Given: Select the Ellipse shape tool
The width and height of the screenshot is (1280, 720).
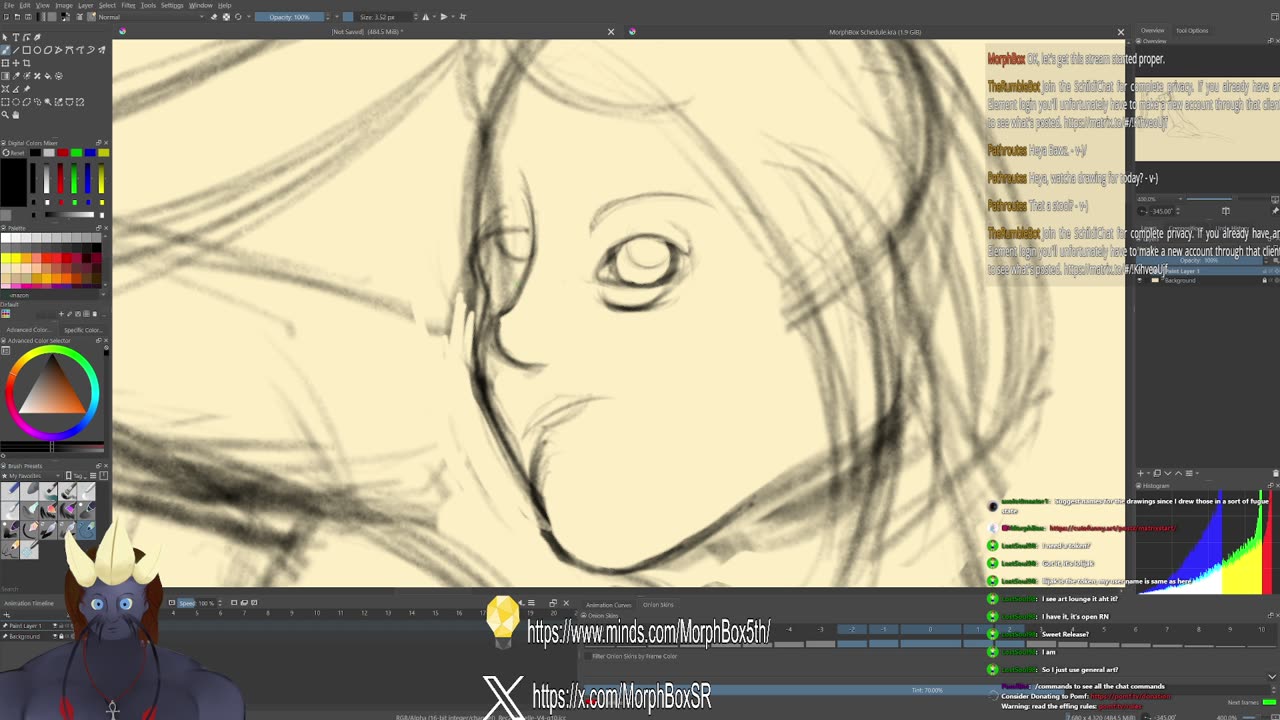Looking at the screenshot, I should [x=37, y=50].
